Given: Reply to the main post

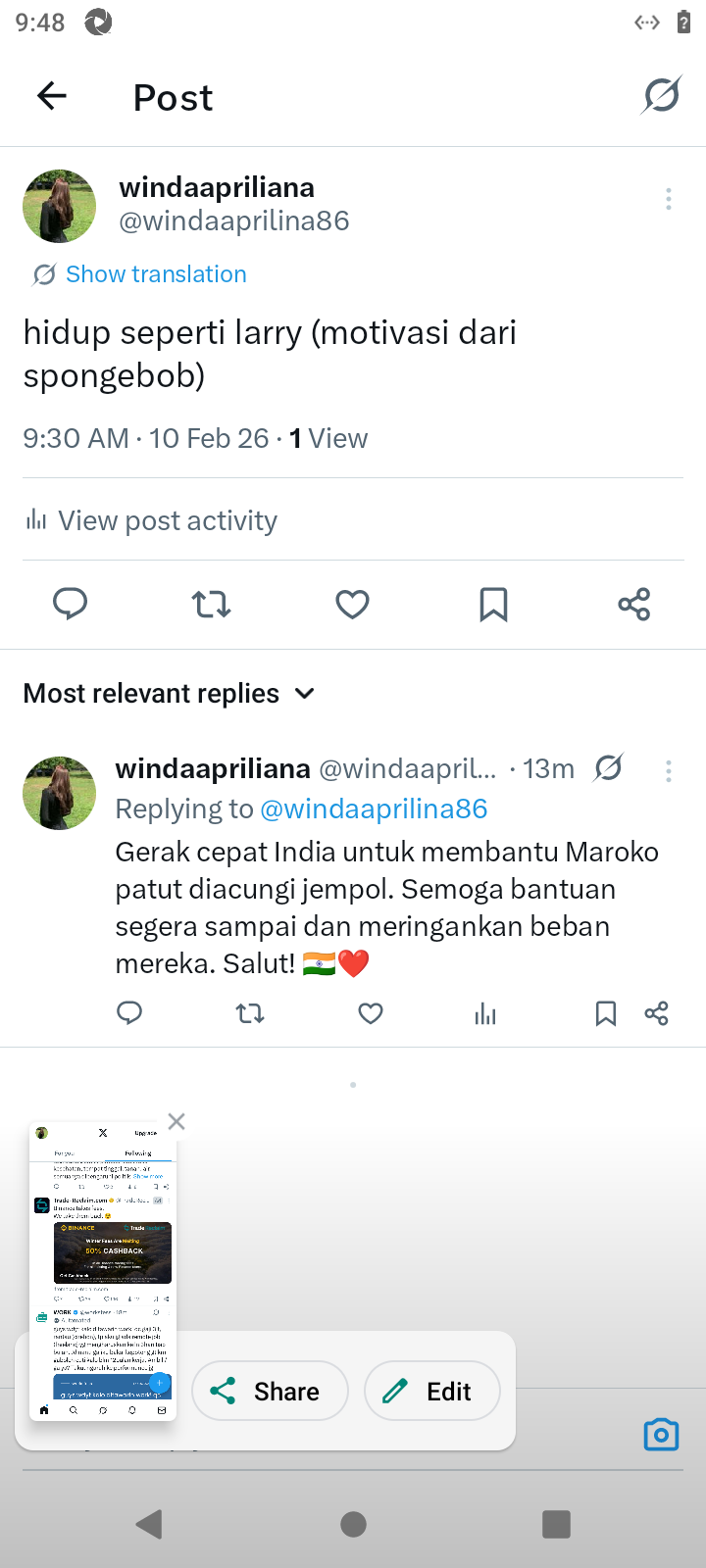Looking at the screenshot, I should pyautogui.click(x=71, y=604).
